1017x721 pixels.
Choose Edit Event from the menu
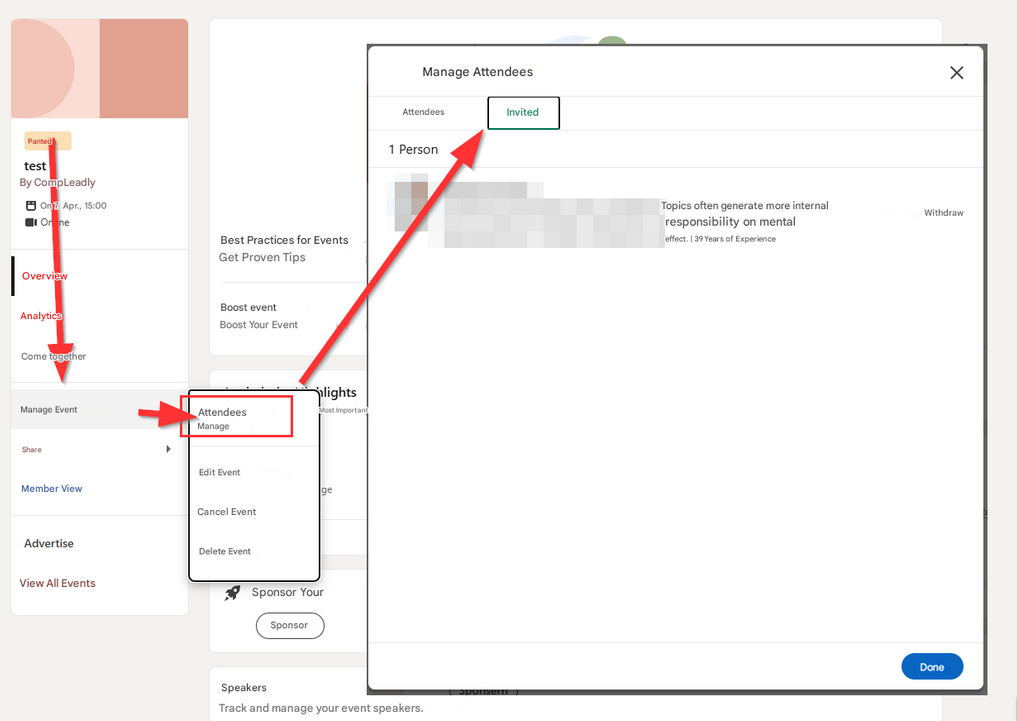[x=220, y=473]
